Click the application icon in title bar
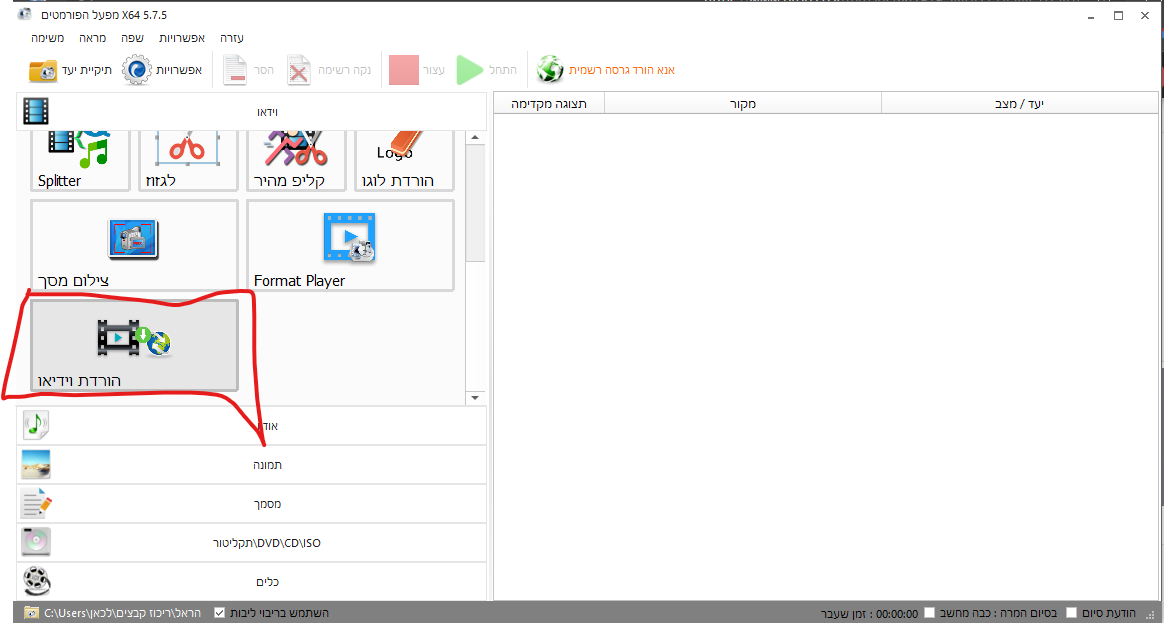Viewport: 1164px width, 623px height. (24, 15)
